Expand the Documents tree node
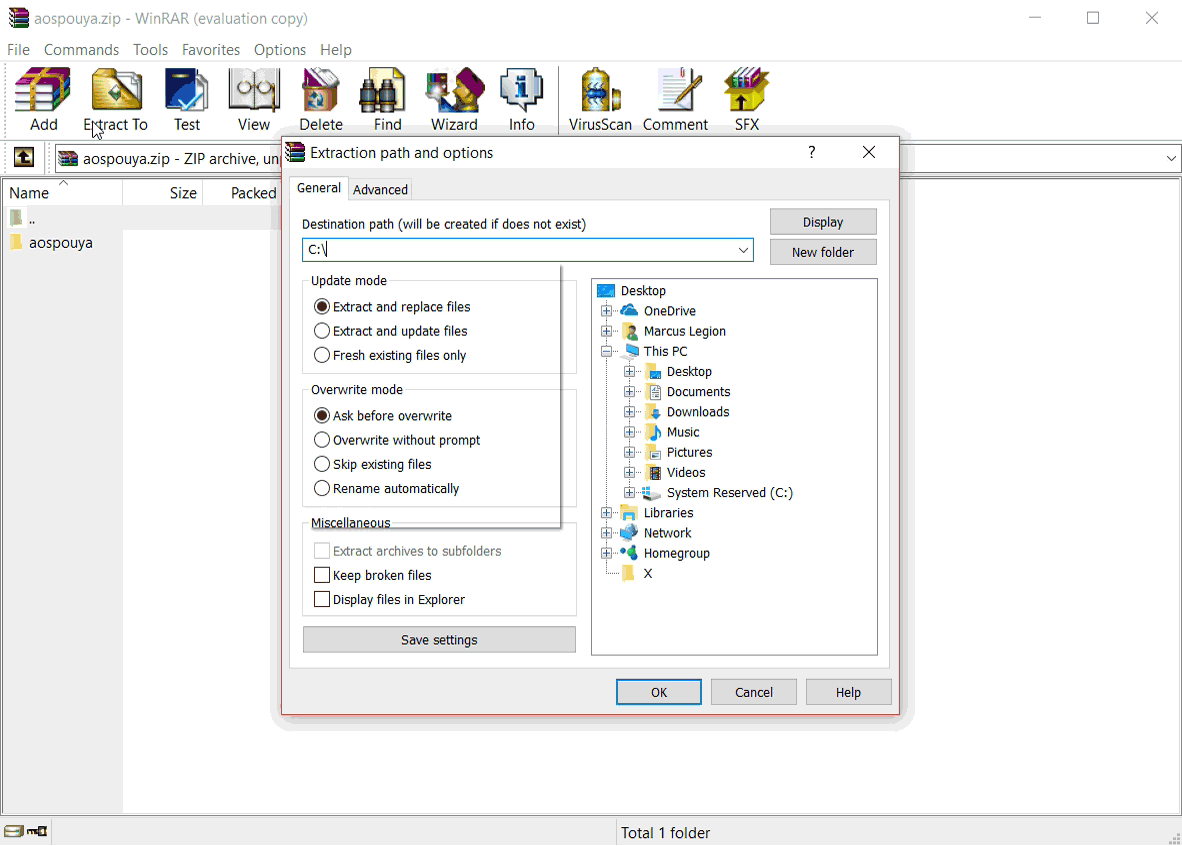 click(629, 392)
